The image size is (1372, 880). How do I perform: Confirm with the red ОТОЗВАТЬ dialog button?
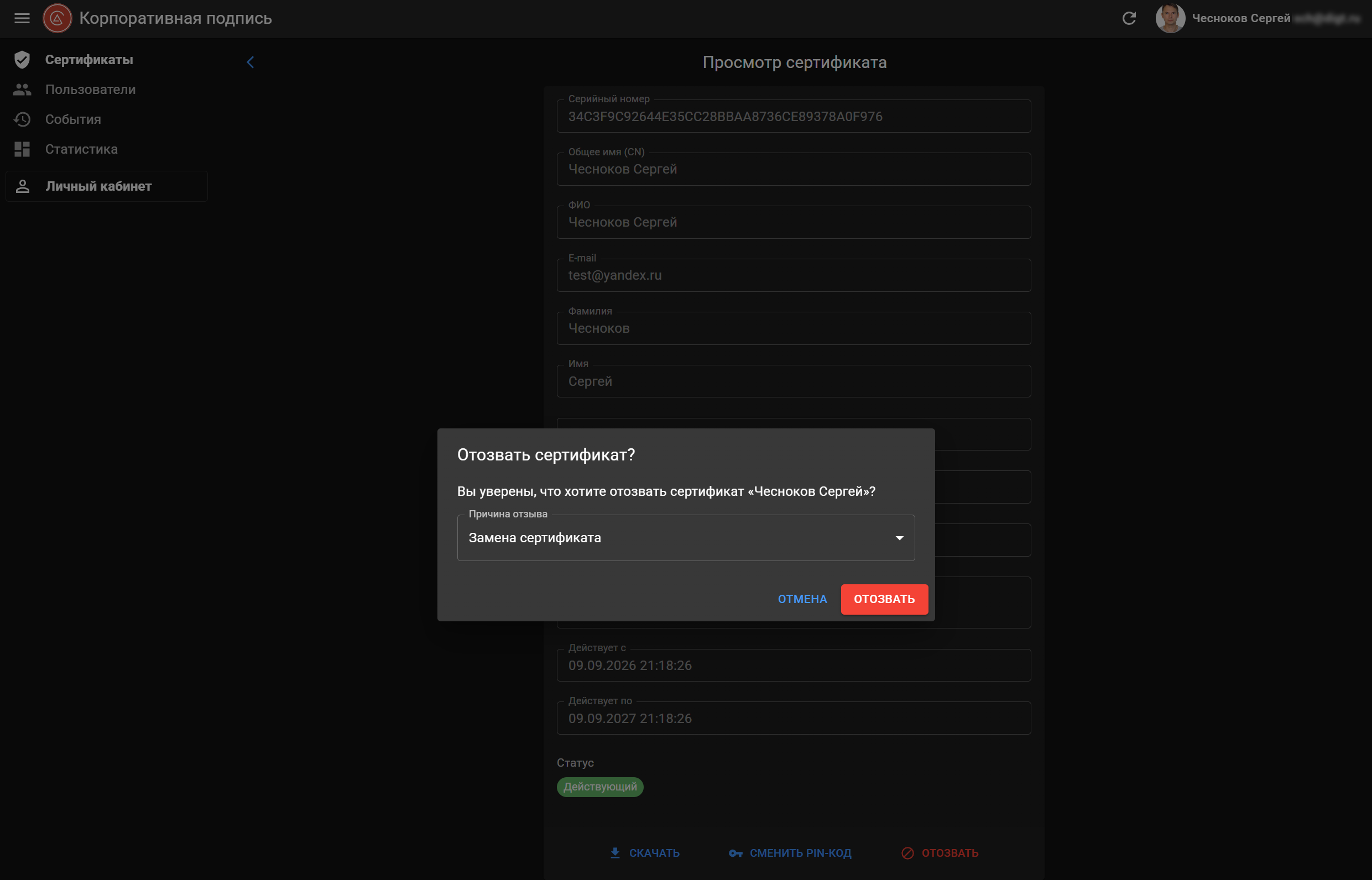[884, 599]
